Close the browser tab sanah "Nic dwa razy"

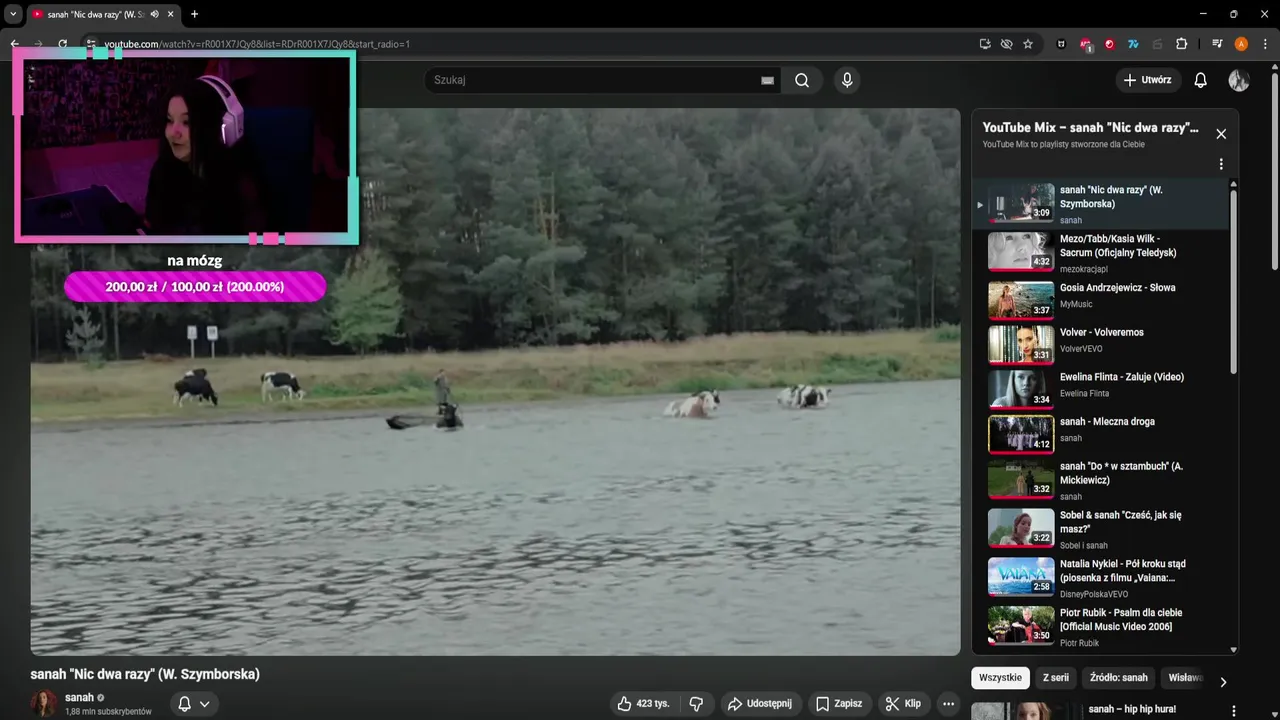(172, 14)
